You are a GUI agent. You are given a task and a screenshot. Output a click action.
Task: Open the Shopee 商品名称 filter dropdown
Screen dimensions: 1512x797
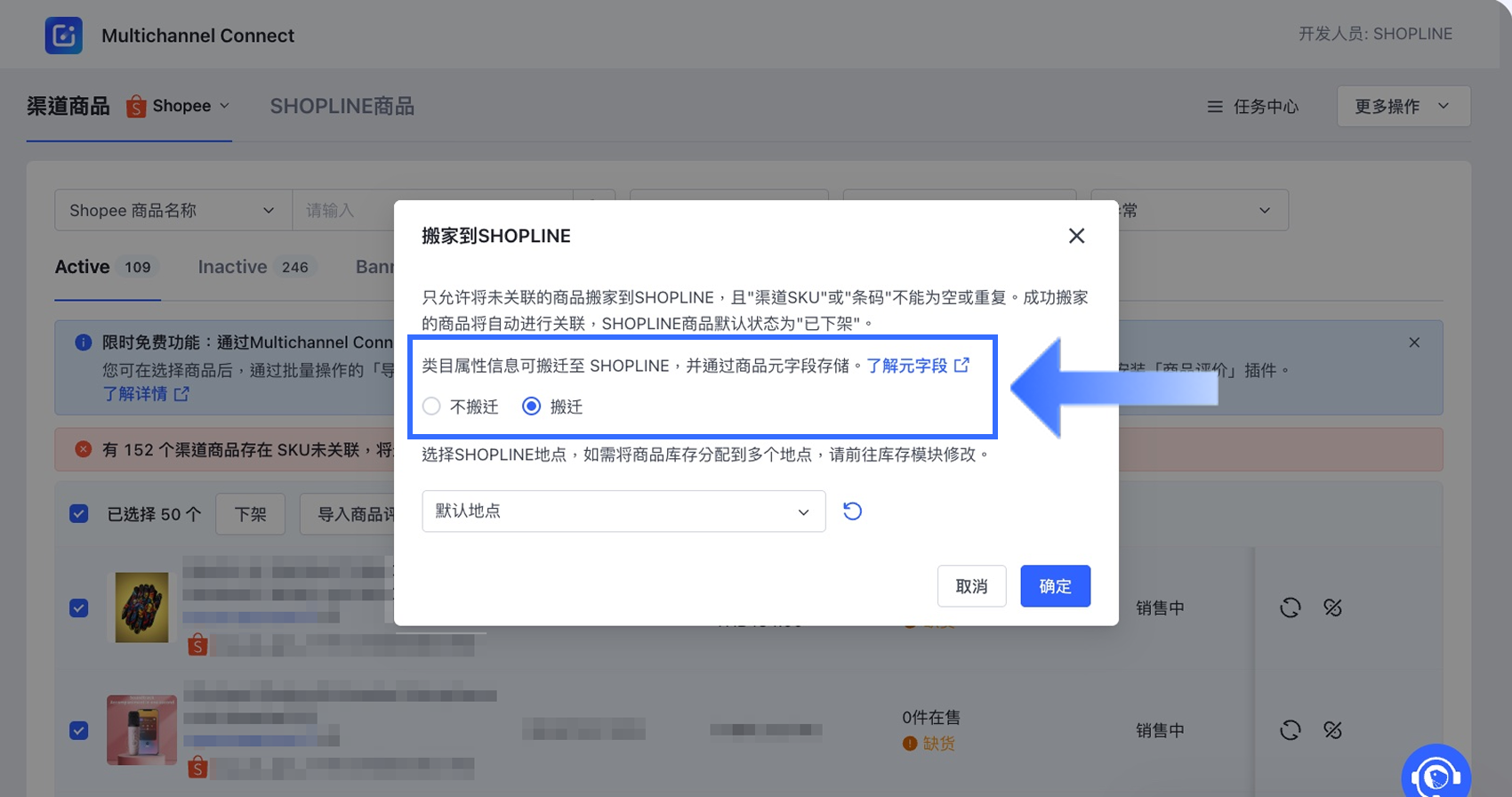click(x=173, y=211)
